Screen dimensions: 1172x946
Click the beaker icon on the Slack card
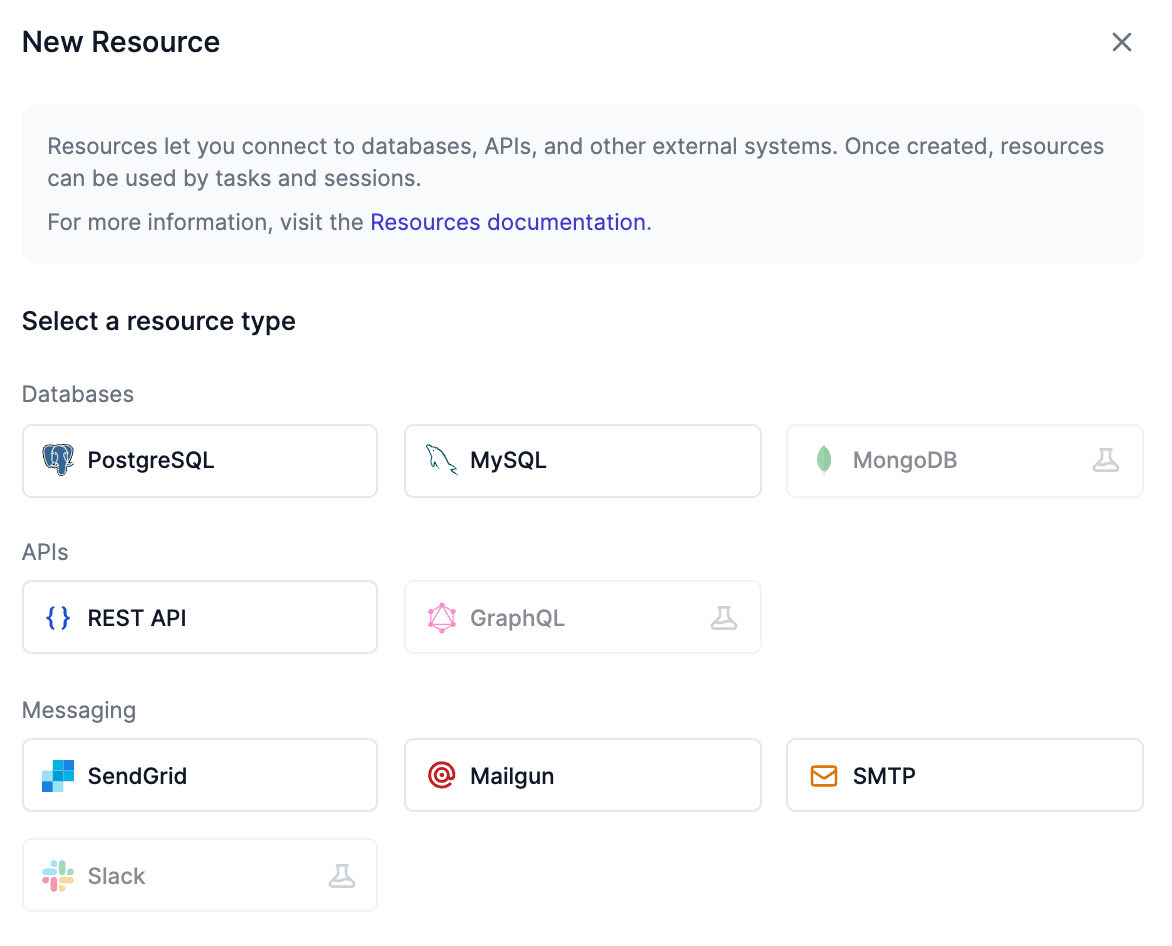(342, 876)
